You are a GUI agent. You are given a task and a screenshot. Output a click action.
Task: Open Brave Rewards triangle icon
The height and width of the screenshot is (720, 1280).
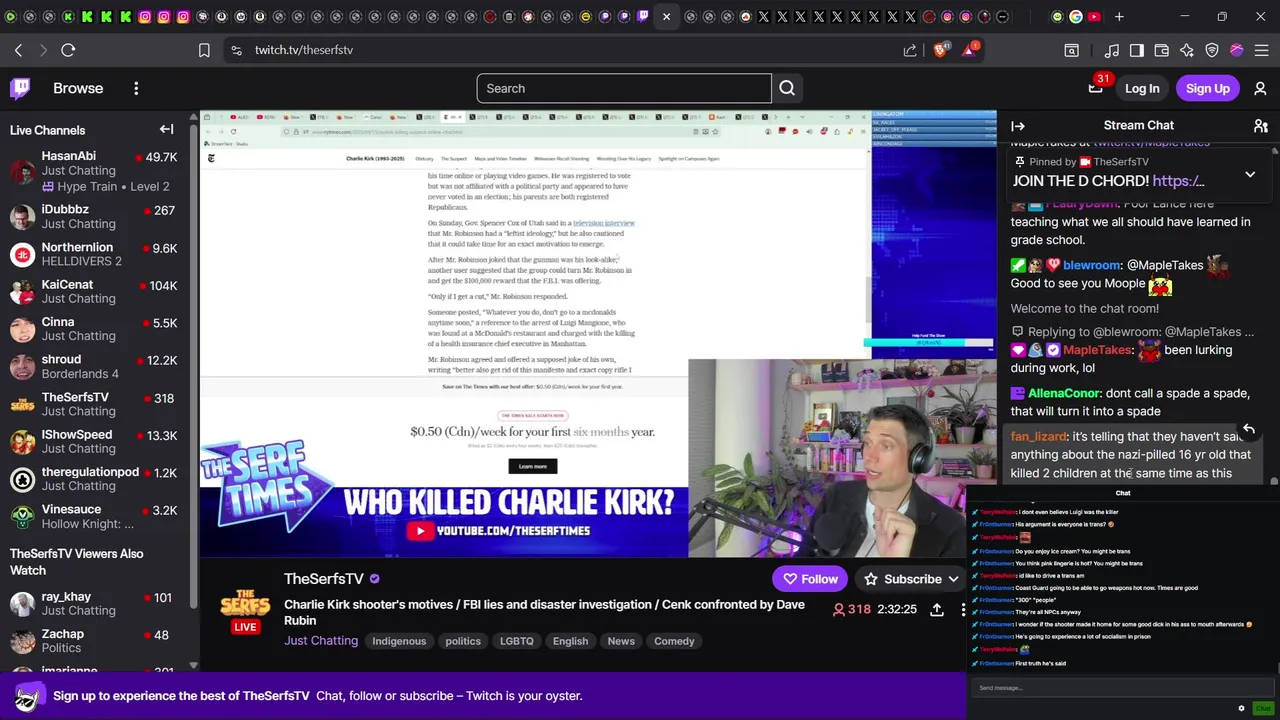(x=969, y=50)
